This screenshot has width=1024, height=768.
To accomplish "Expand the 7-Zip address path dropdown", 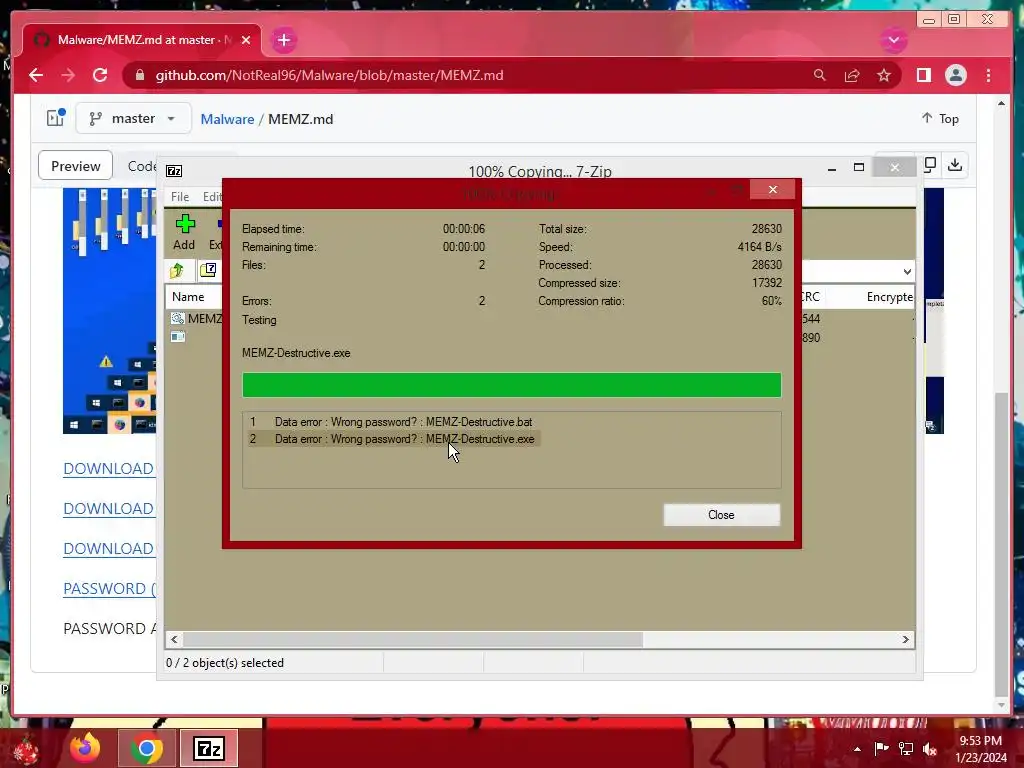I will (x=906, y=271).
